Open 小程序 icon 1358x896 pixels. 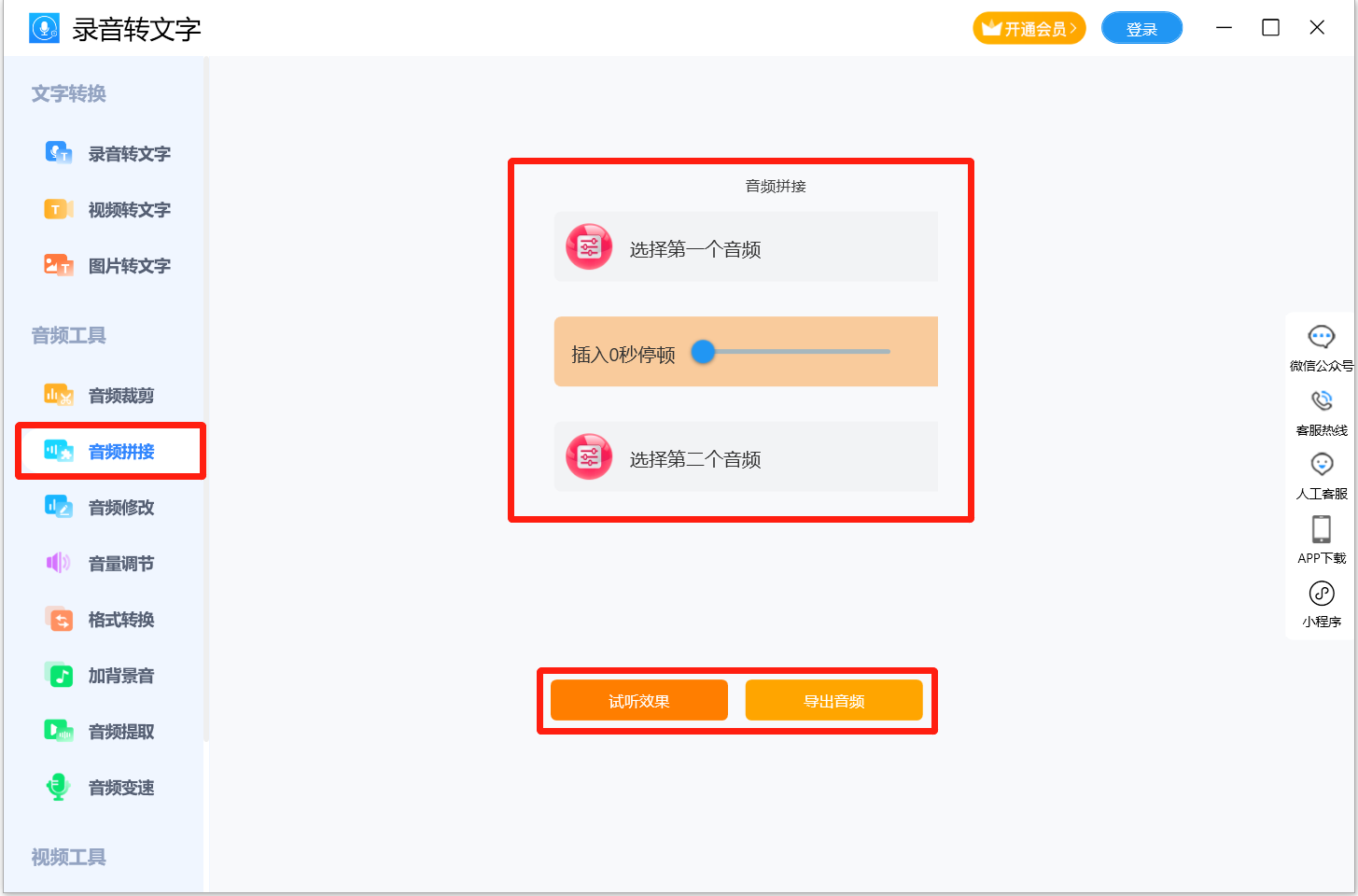click(1322, 594)
